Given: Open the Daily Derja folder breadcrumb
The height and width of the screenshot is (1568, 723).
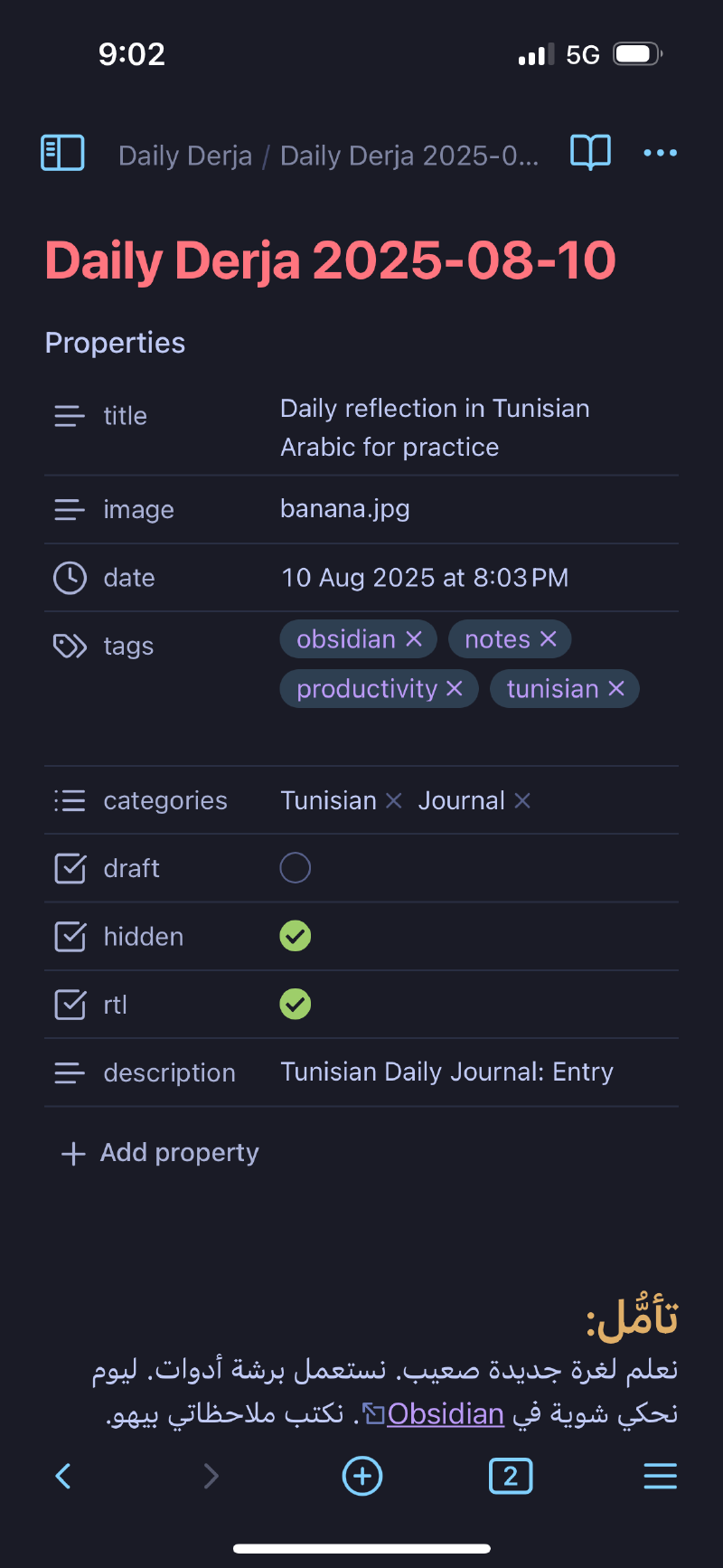Looking at the screenshot, I should pyautogui.click(x=185, y=156).
